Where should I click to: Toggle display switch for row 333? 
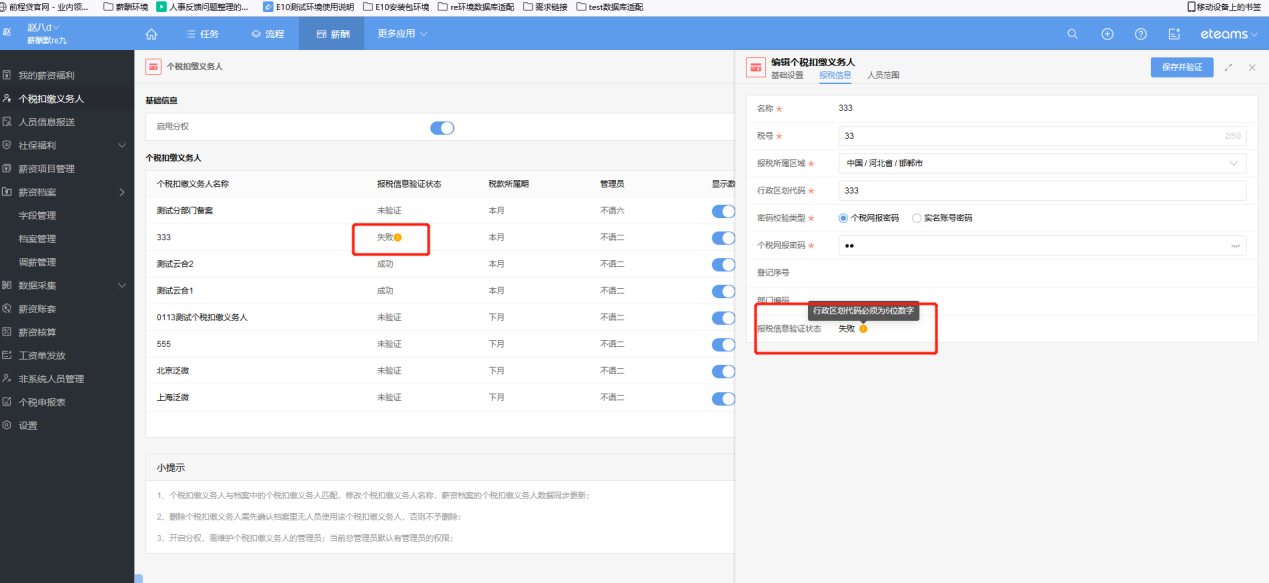click(723, 237)
